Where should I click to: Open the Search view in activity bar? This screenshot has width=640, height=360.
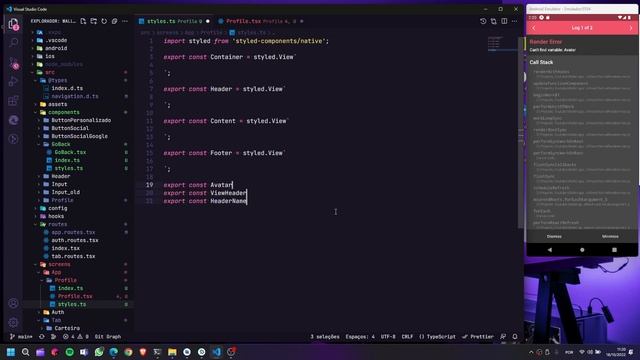[13, 42]
